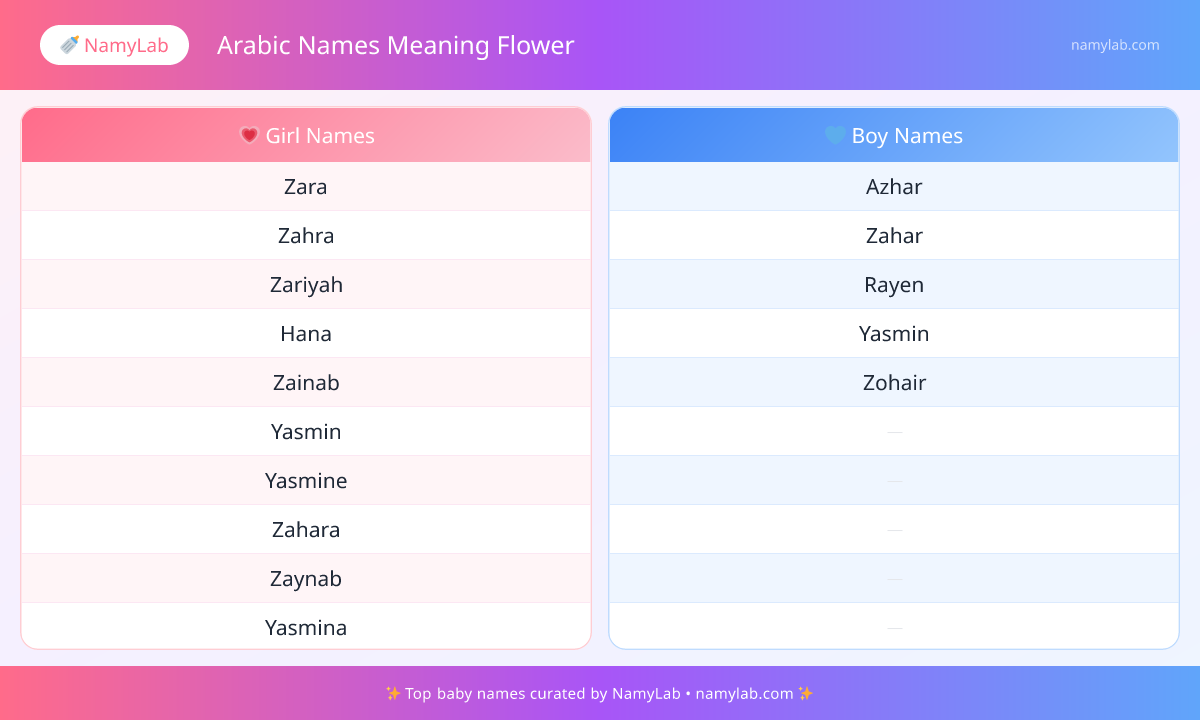Pick the boy name Azhar
This screenshot has height=720, width=1200.
894,187
